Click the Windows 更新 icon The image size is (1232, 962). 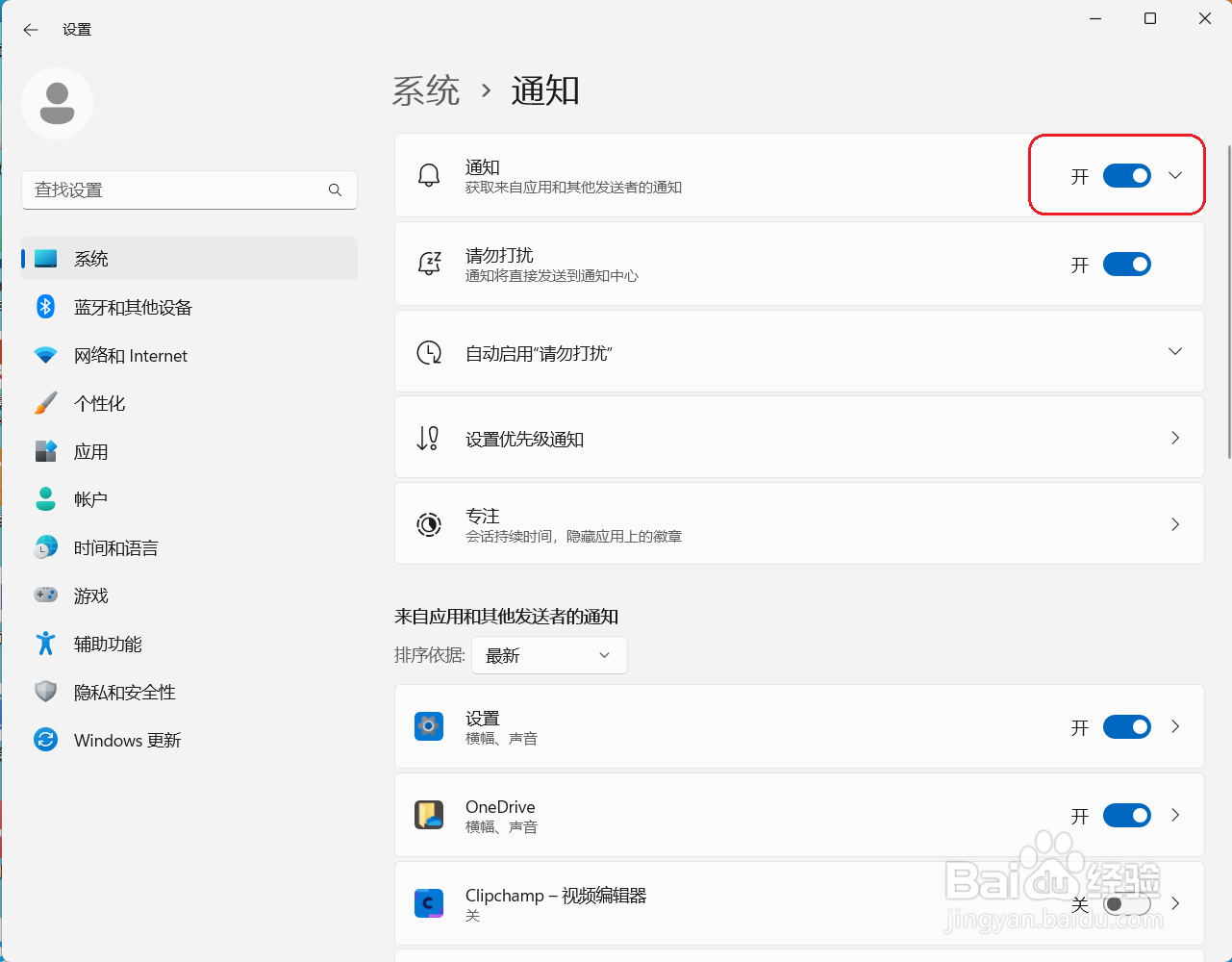(x=45, y=740)
